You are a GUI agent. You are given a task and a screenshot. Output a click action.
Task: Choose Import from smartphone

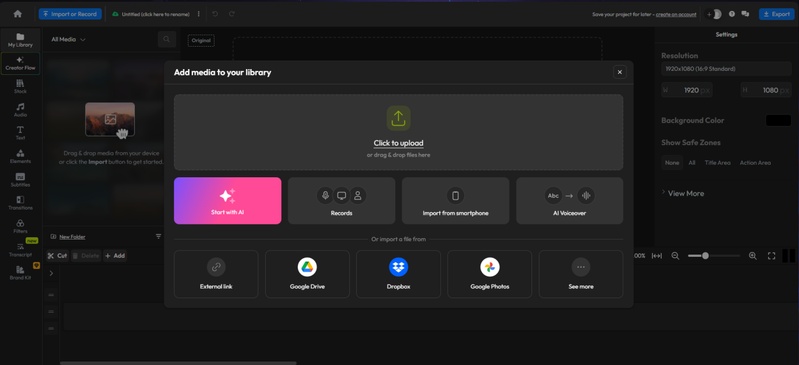[456, 200]
